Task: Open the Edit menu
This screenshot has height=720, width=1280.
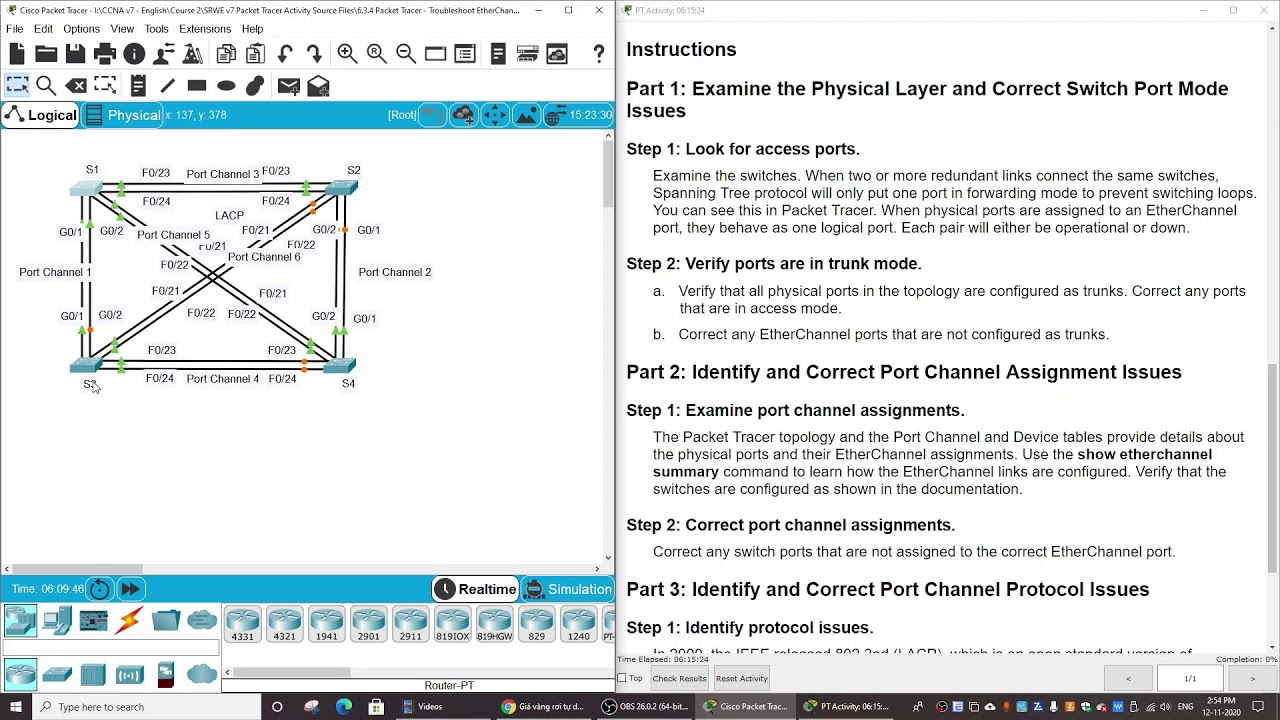Action: [43, 29]
